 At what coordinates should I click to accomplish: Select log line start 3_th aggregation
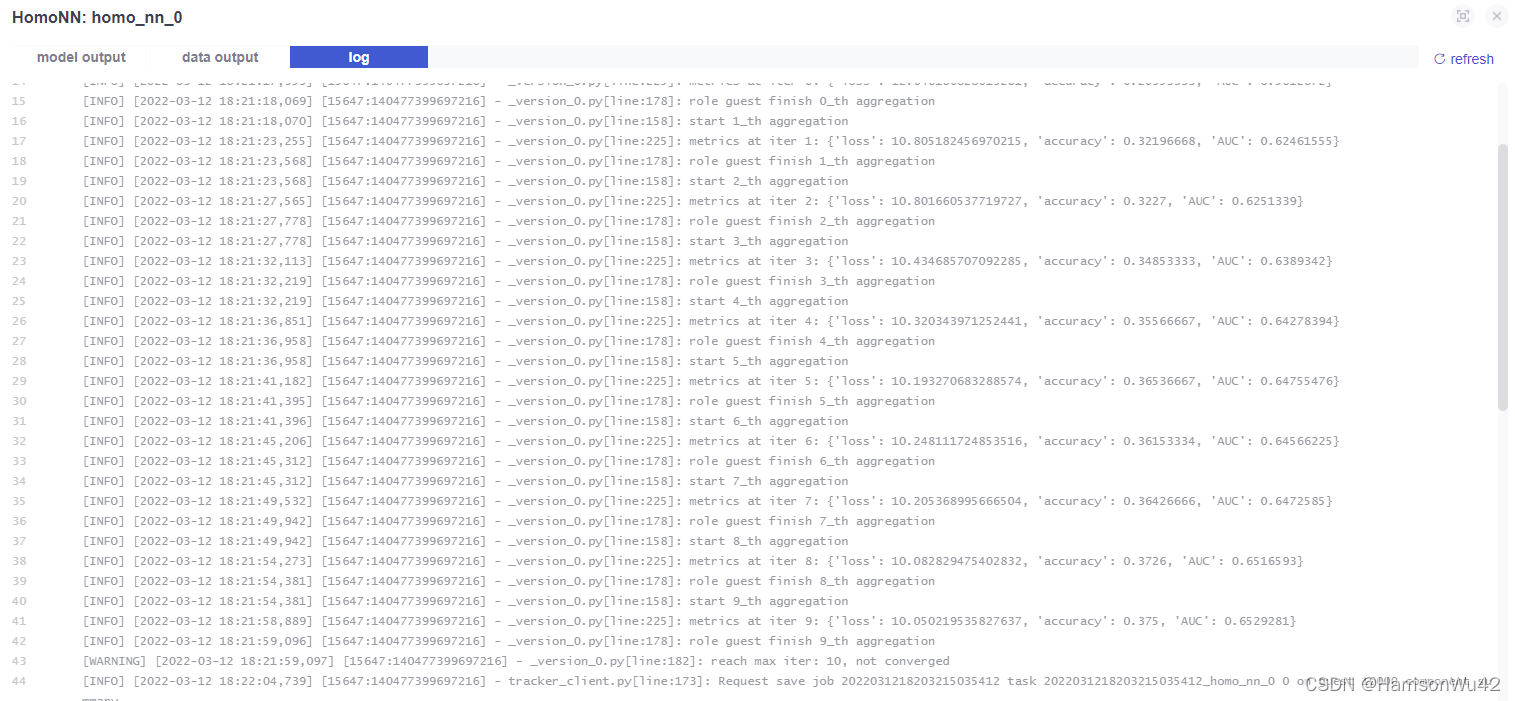tap(466, 241)
